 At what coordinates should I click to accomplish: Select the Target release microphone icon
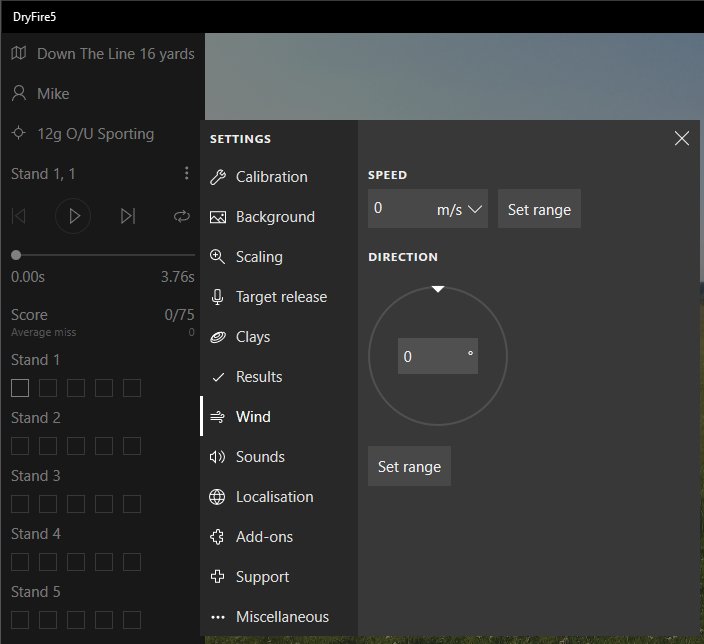218,297
